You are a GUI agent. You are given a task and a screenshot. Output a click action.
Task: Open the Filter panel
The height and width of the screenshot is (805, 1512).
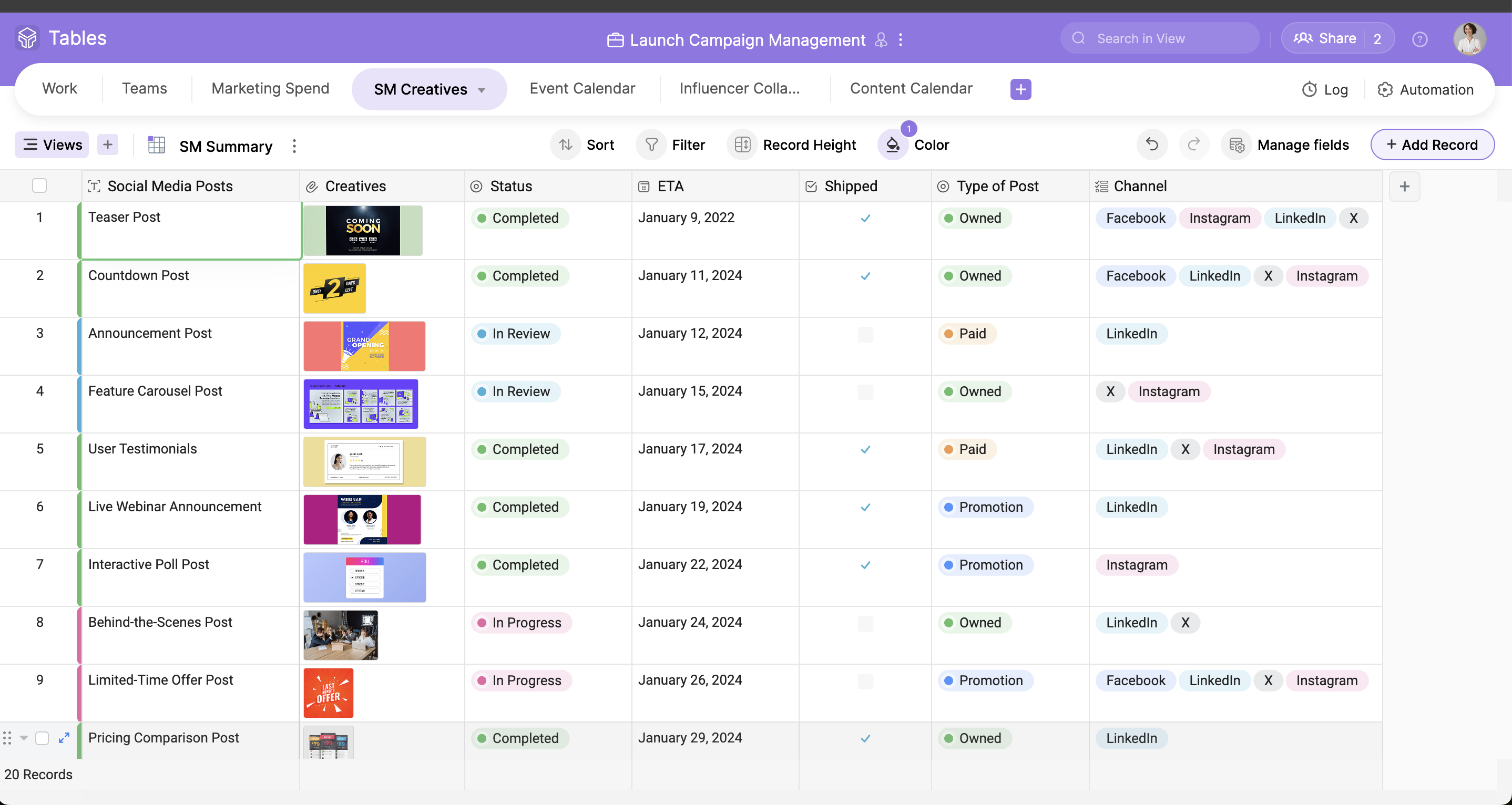tap(671, 145)
